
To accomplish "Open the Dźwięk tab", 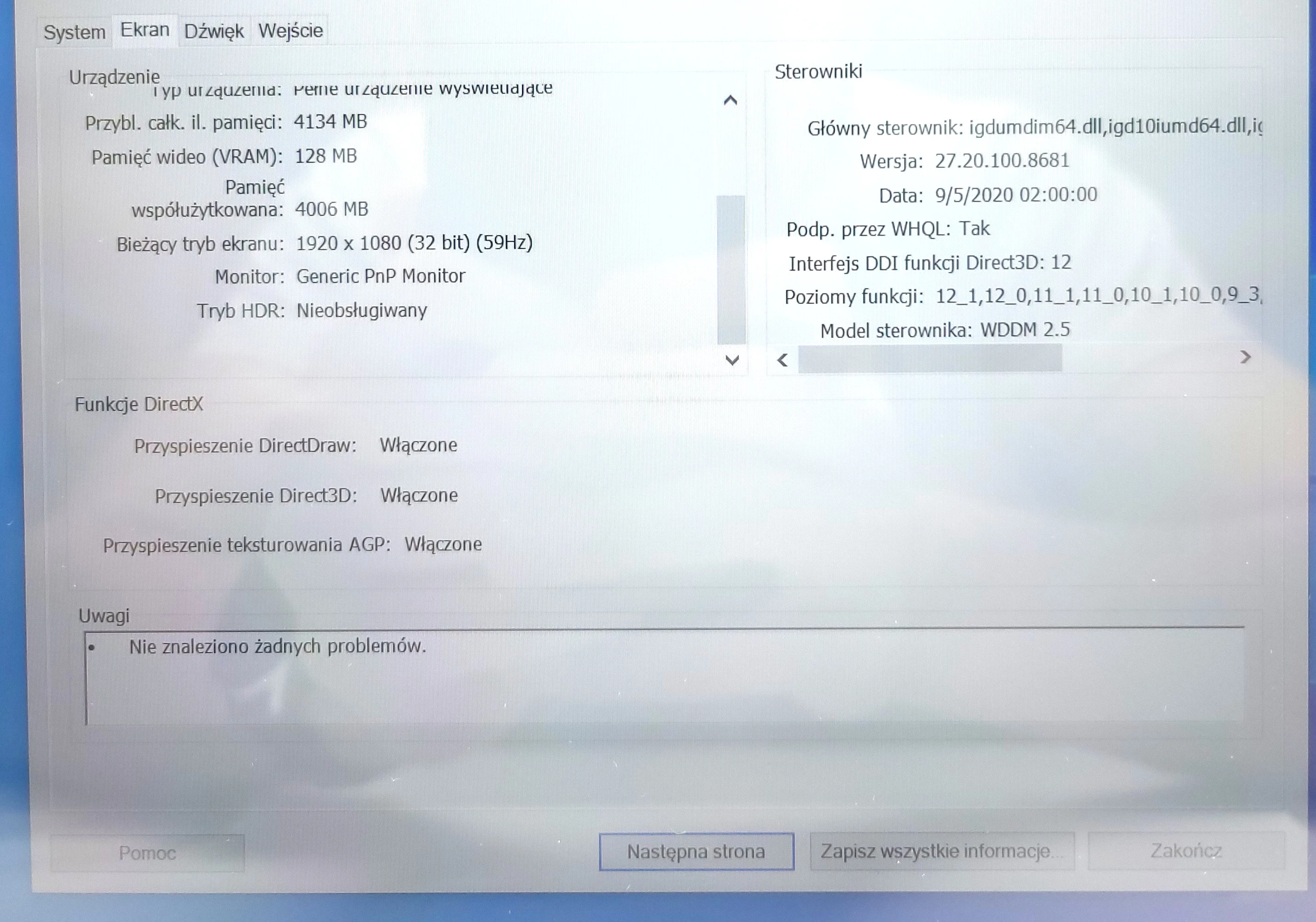I will (x=214, y=31).
